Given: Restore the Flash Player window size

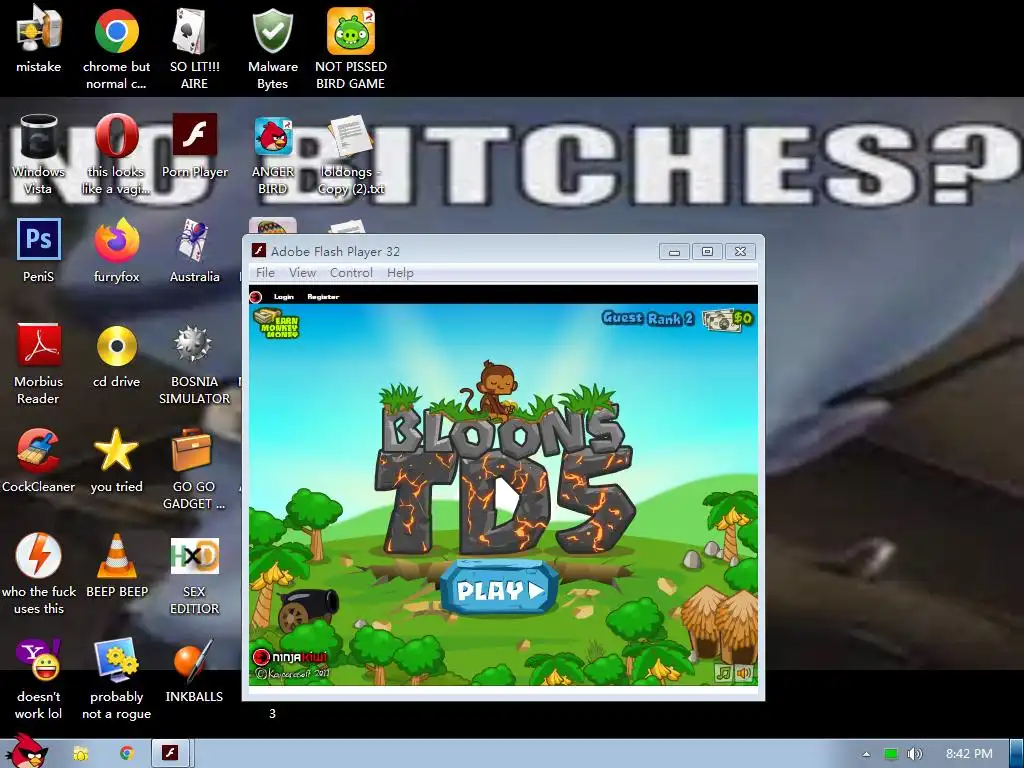Looking at the screenshot, I should coord(707,251).
